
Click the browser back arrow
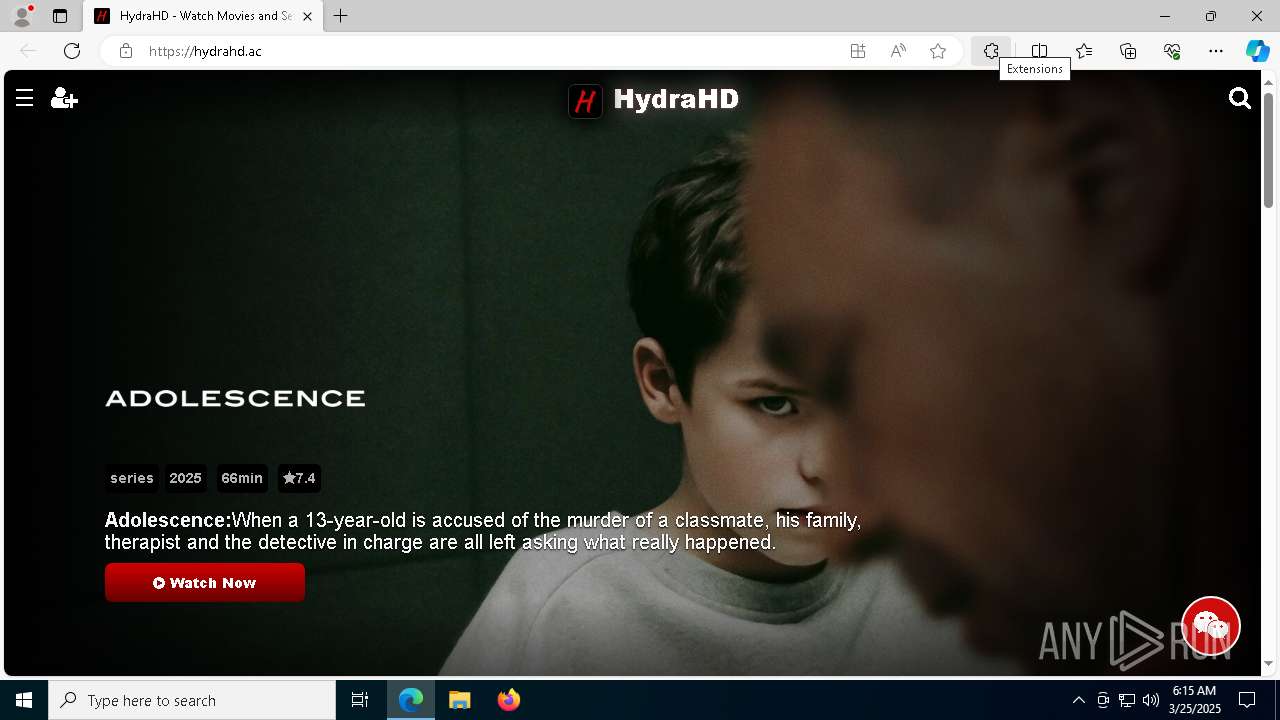28,51
